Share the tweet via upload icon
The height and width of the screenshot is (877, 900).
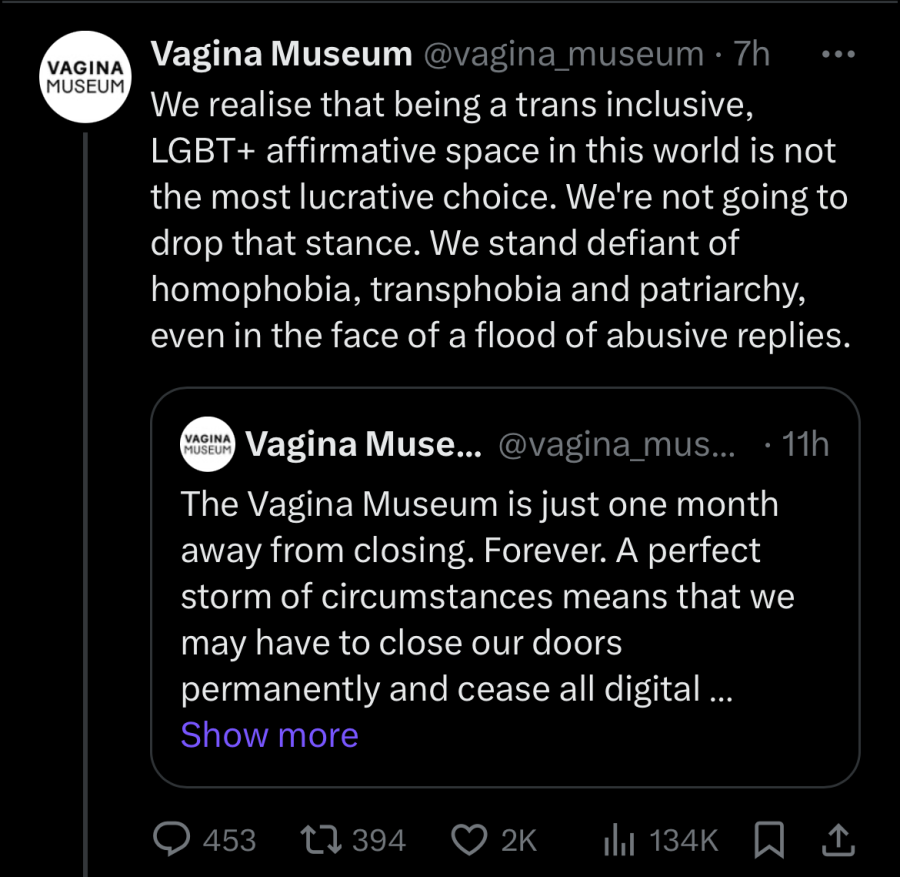(838, 840)
